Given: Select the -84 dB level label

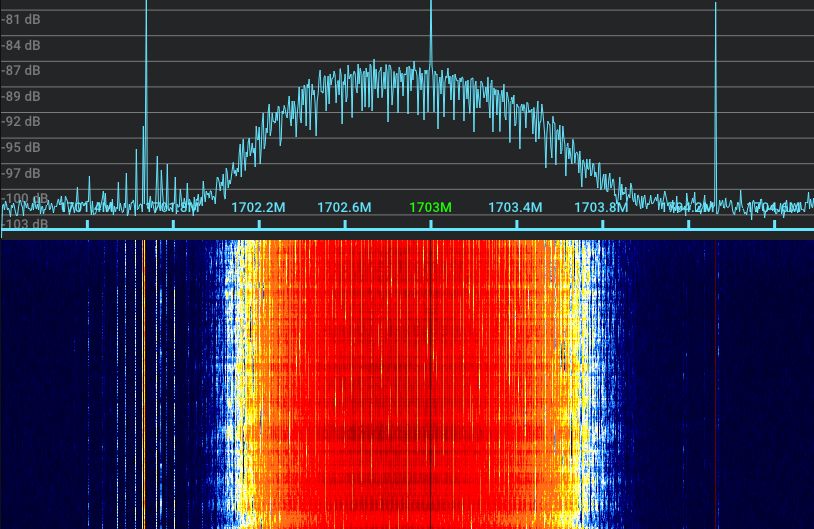Looking at the screenshot, I should point(21,45).
